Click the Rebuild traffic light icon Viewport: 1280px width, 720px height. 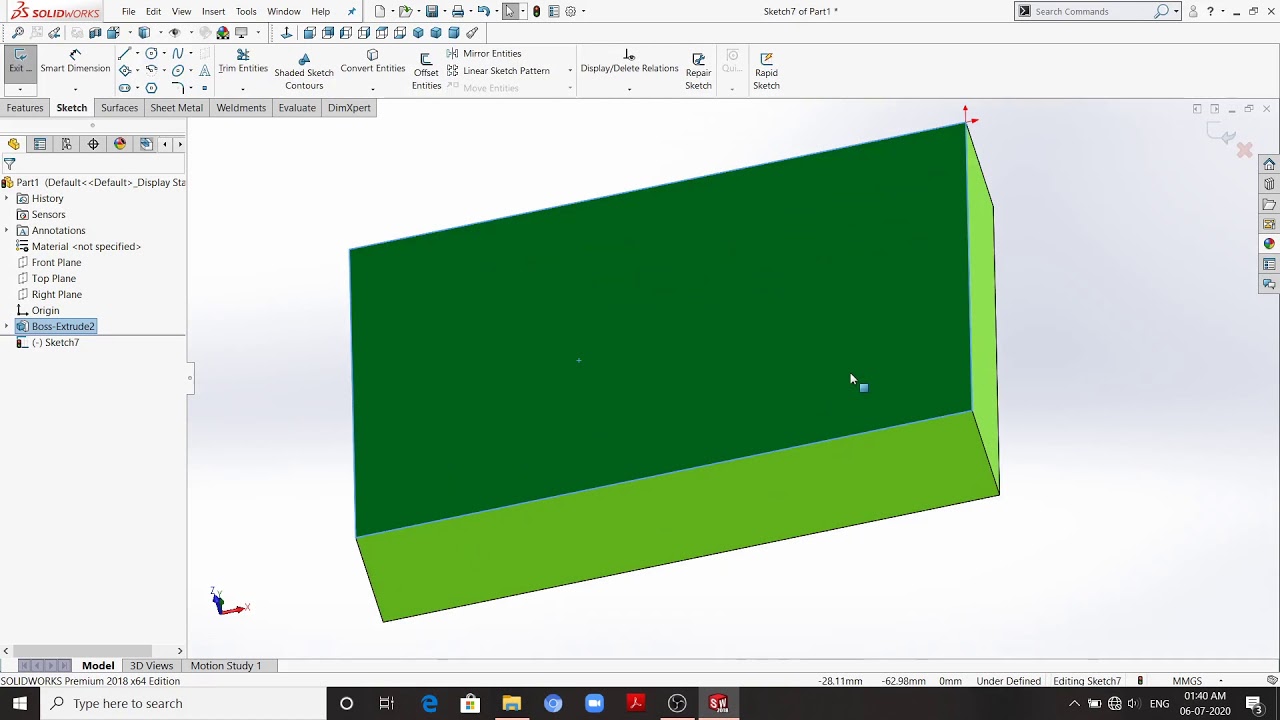(537, 11)
